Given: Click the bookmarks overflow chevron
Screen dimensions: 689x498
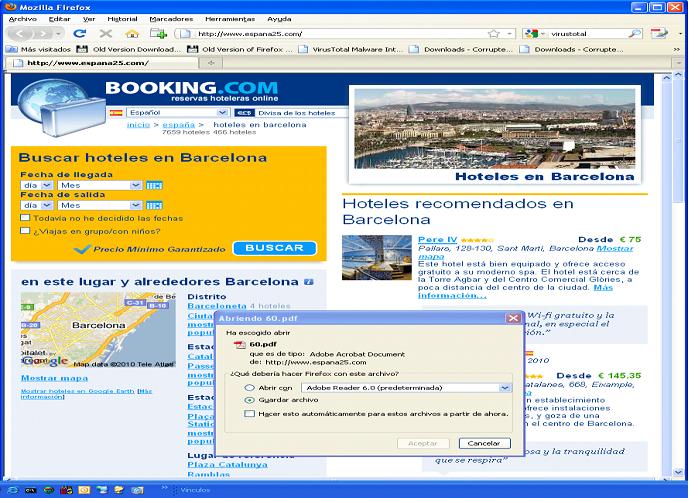Looking at the screenshot, I should 677,49.
